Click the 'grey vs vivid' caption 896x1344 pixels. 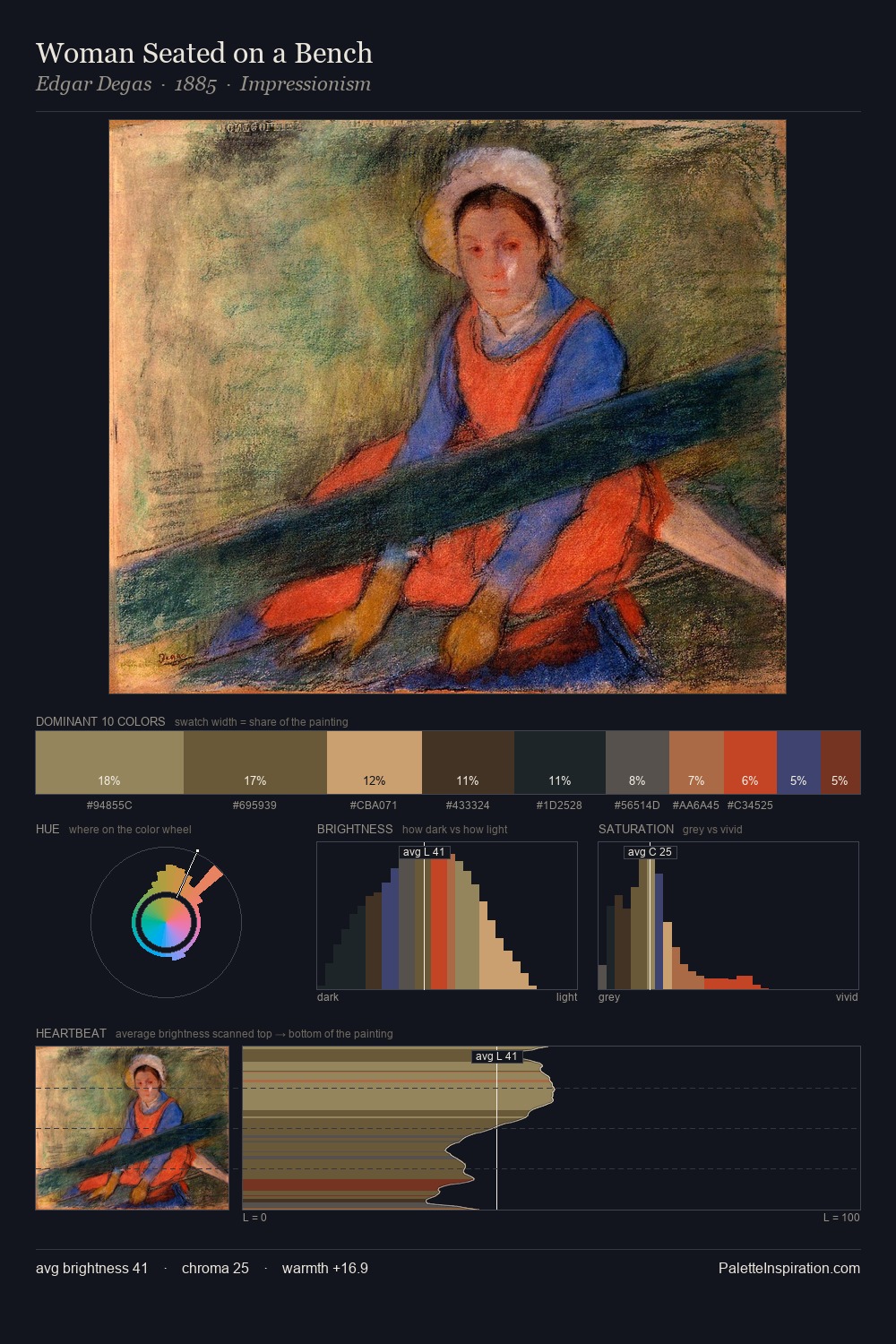pos(712,830)
